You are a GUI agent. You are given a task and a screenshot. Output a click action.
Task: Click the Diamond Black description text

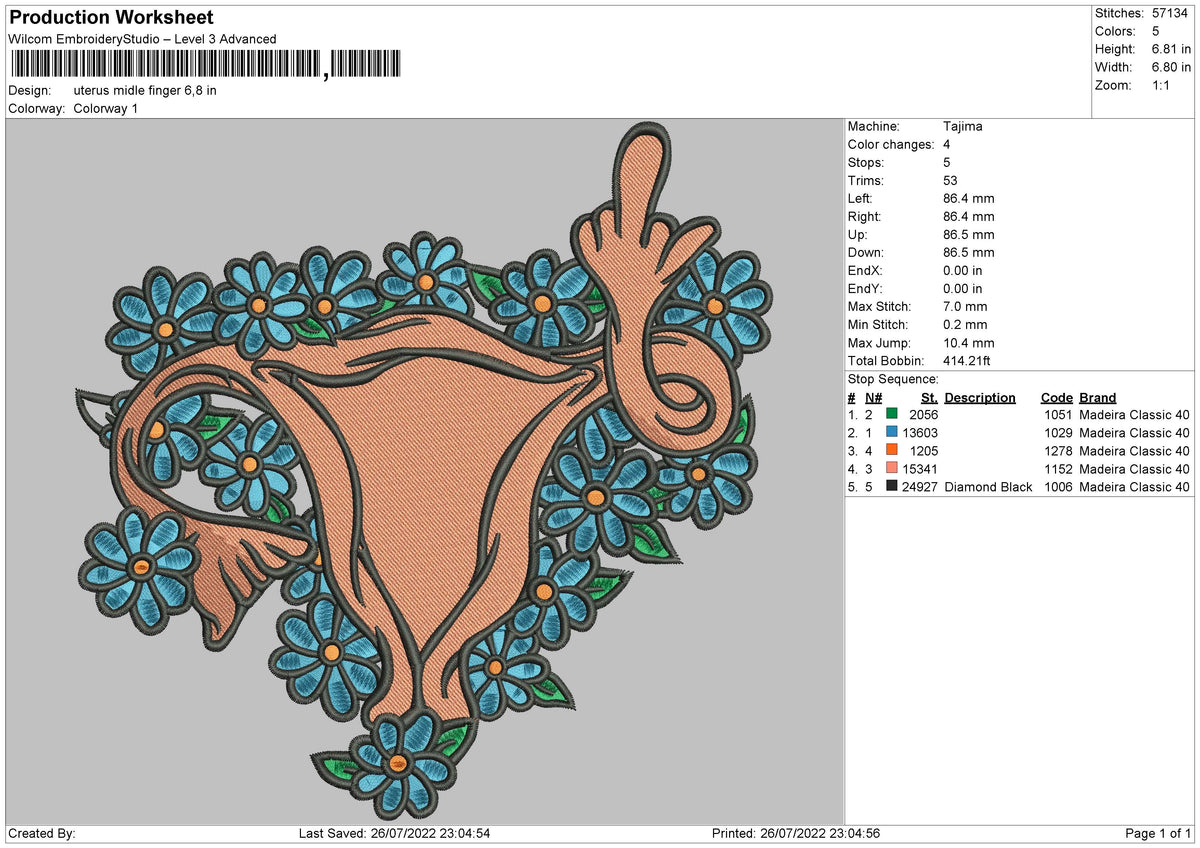[988, 487]
